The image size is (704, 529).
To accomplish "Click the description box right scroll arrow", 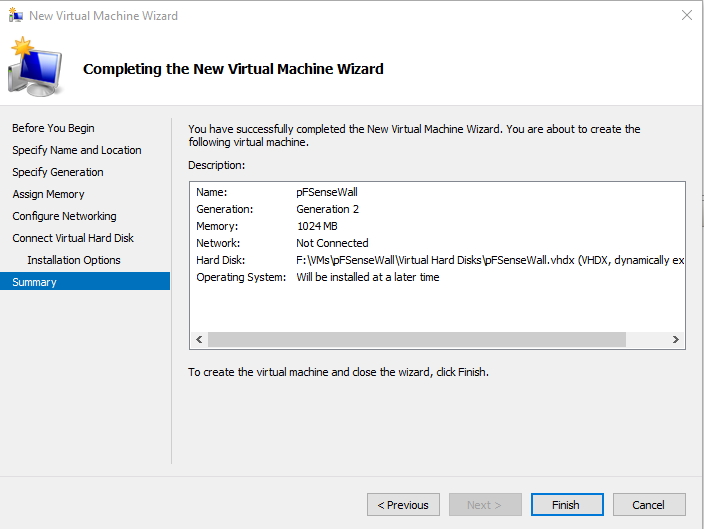I will [x=675, y=339].
